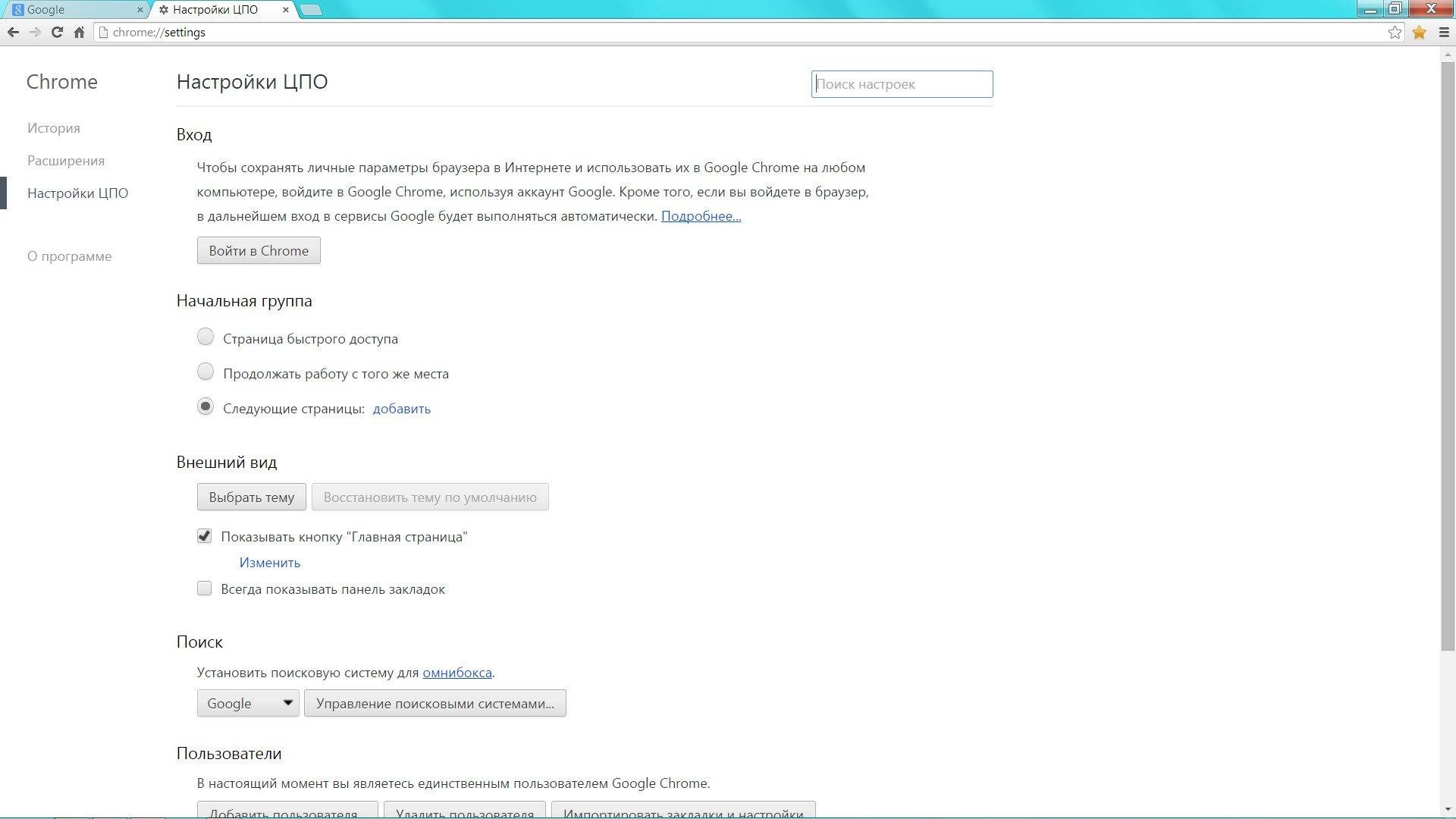Select Следующие страницы radio button

tap(205, 406)
